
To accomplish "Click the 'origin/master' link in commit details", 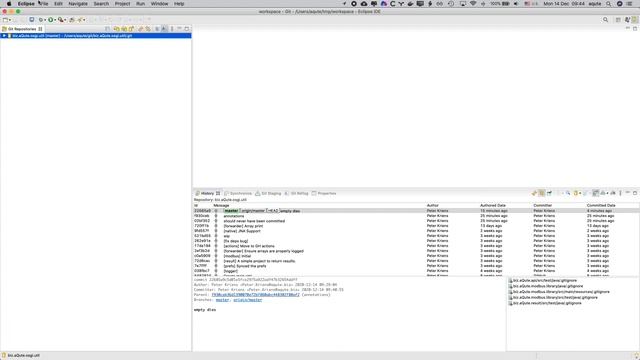I will click(248, 300).
